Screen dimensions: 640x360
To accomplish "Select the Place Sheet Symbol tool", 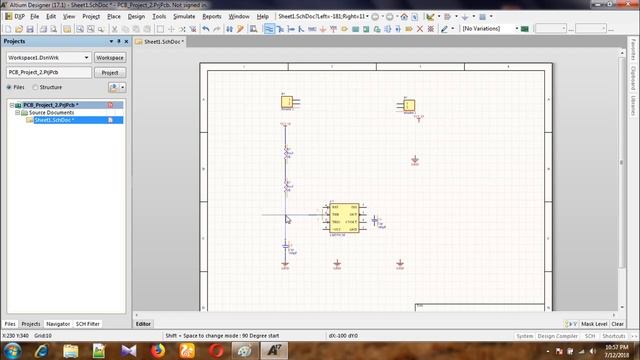I will pyautogui.click(x=356, y=29).
